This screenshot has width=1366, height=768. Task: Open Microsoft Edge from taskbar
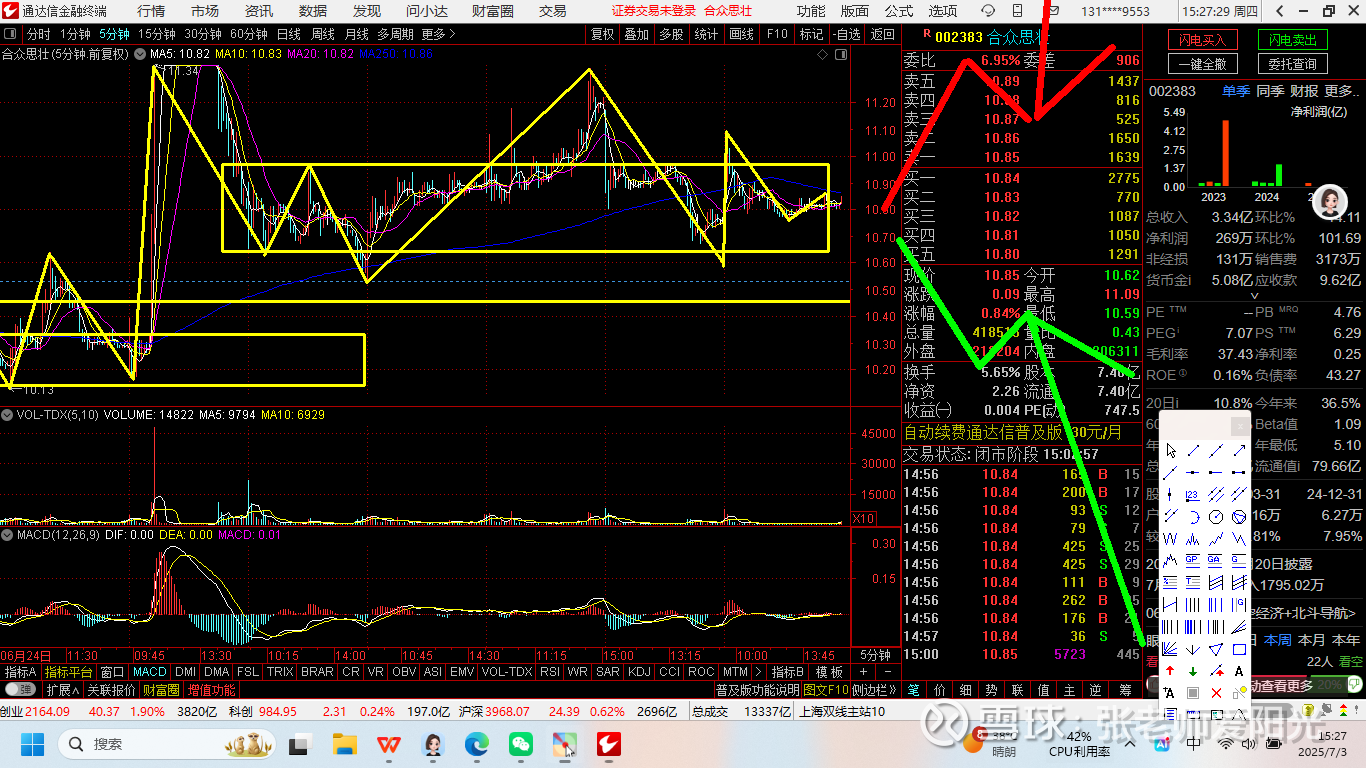[477, 744]
